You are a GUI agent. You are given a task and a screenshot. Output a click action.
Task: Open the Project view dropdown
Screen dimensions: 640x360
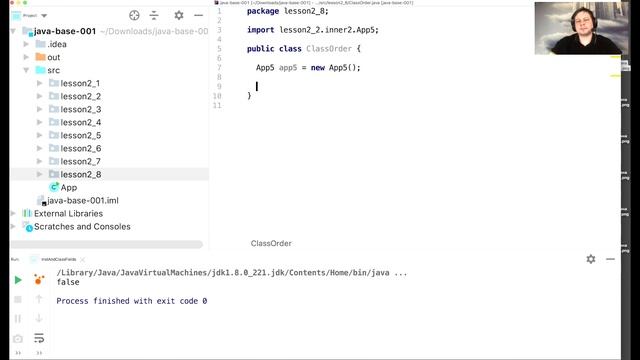tap(44, 16)
